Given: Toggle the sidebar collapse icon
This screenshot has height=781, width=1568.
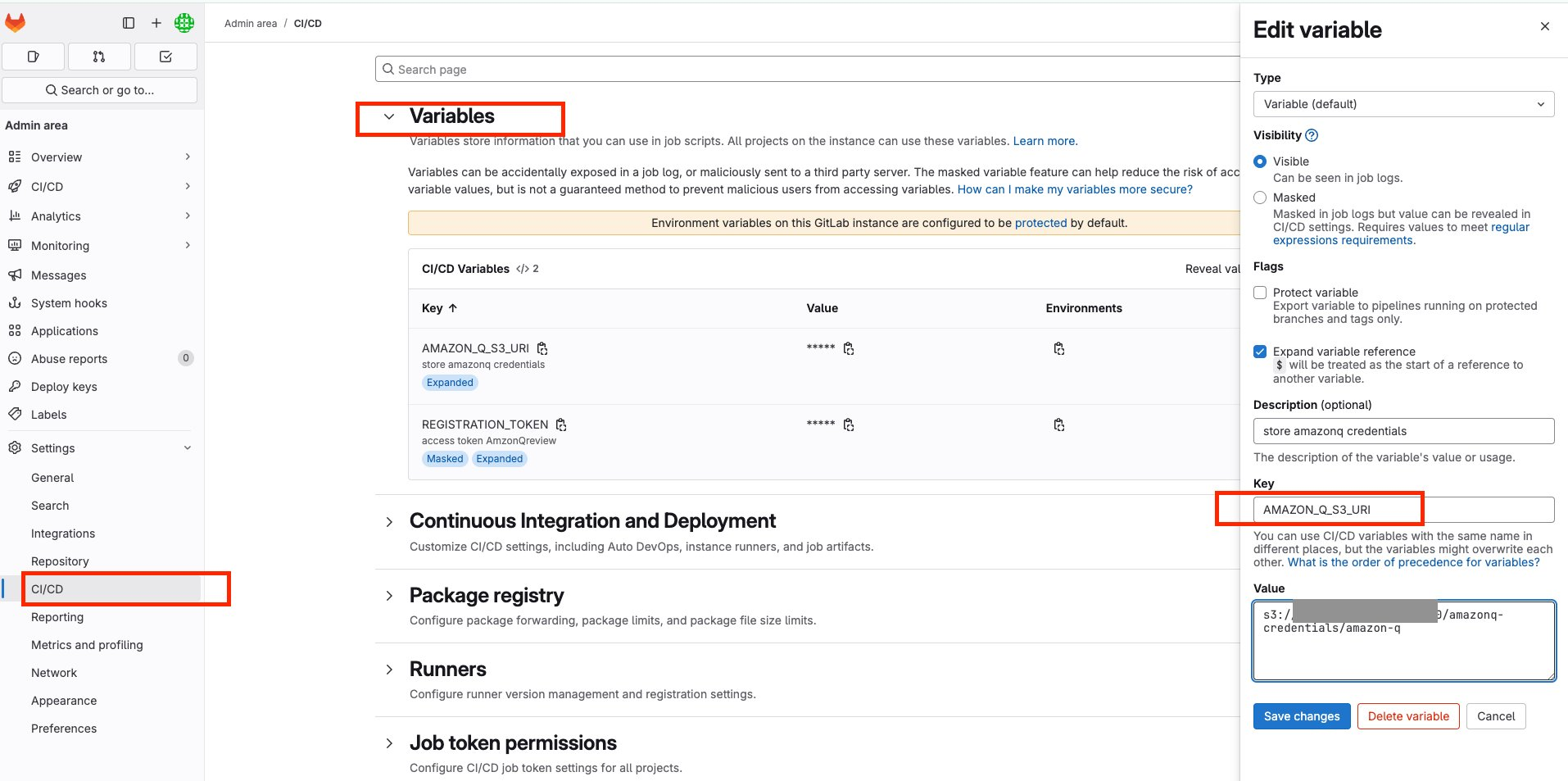Looking at the screenshot, I should (129, 23).
